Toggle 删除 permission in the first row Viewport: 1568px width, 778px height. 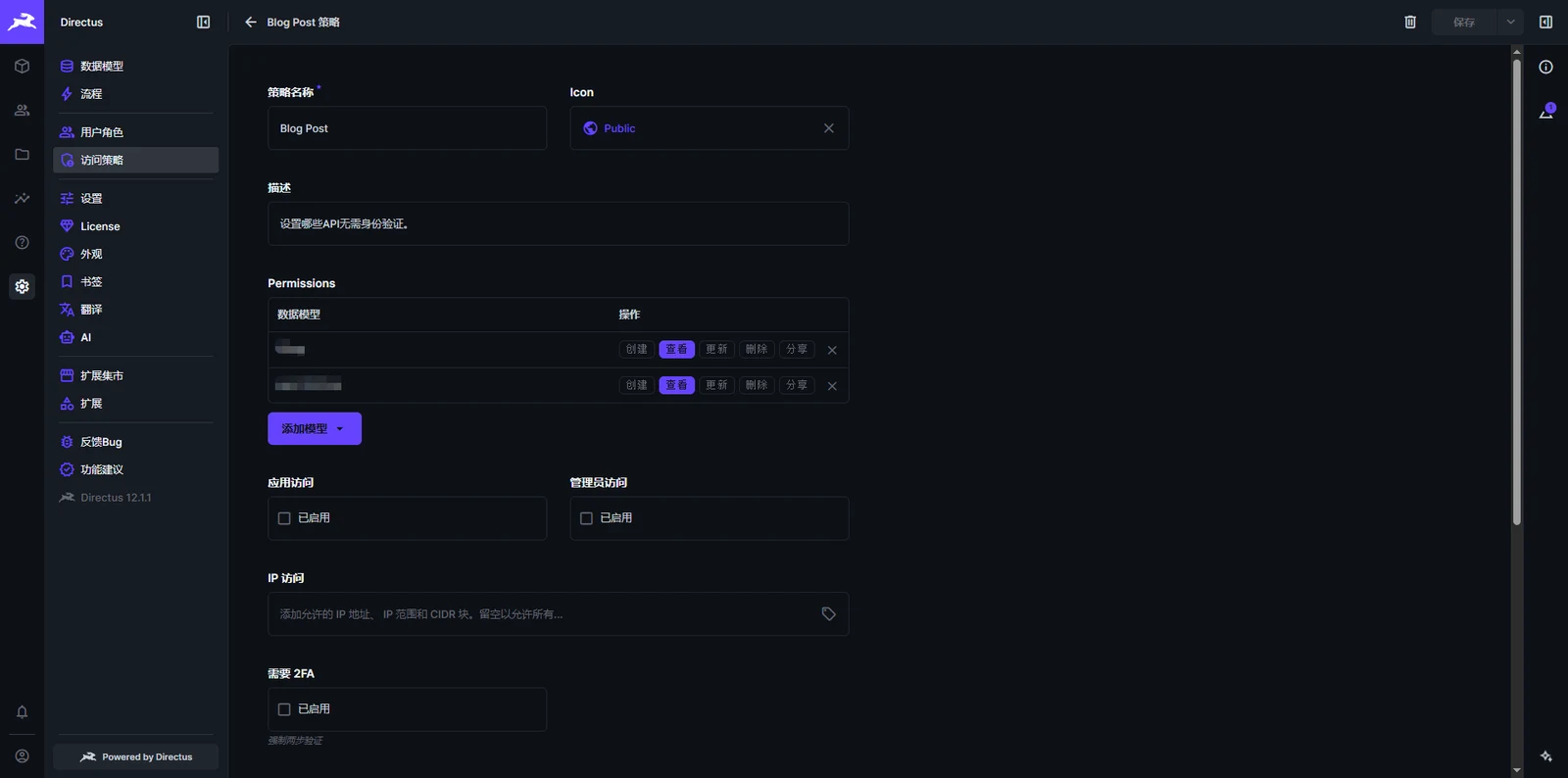(x=757, y=350)
